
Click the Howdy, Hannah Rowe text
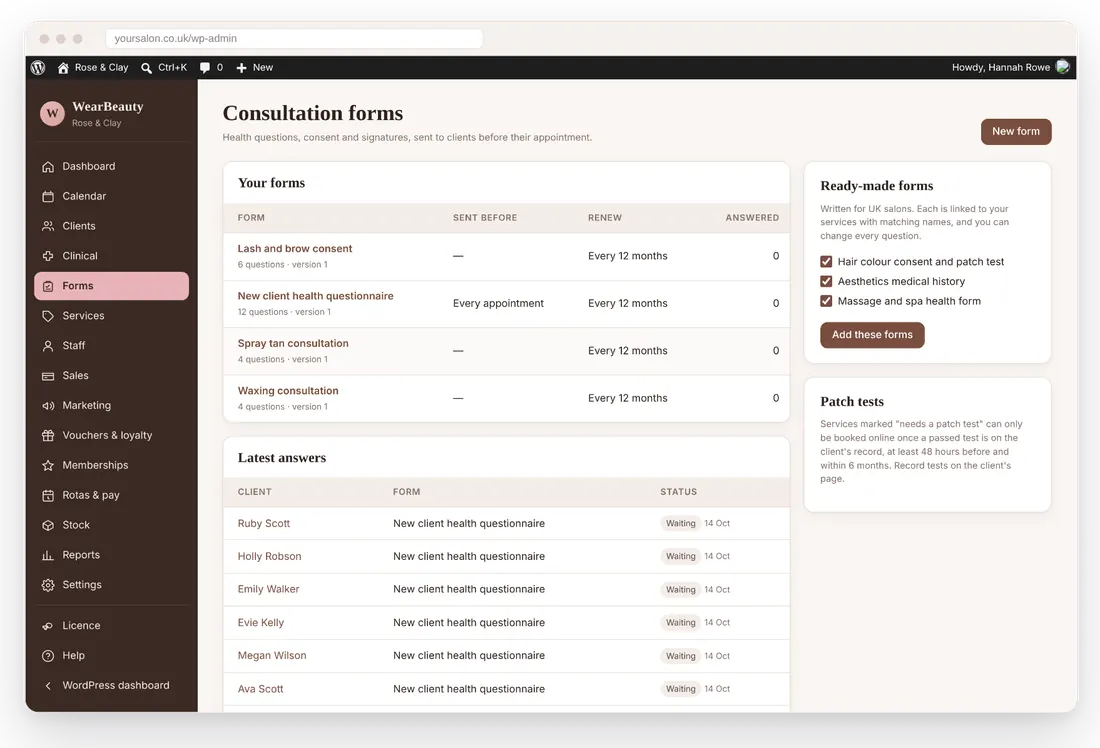click(x=1000, y=67)
